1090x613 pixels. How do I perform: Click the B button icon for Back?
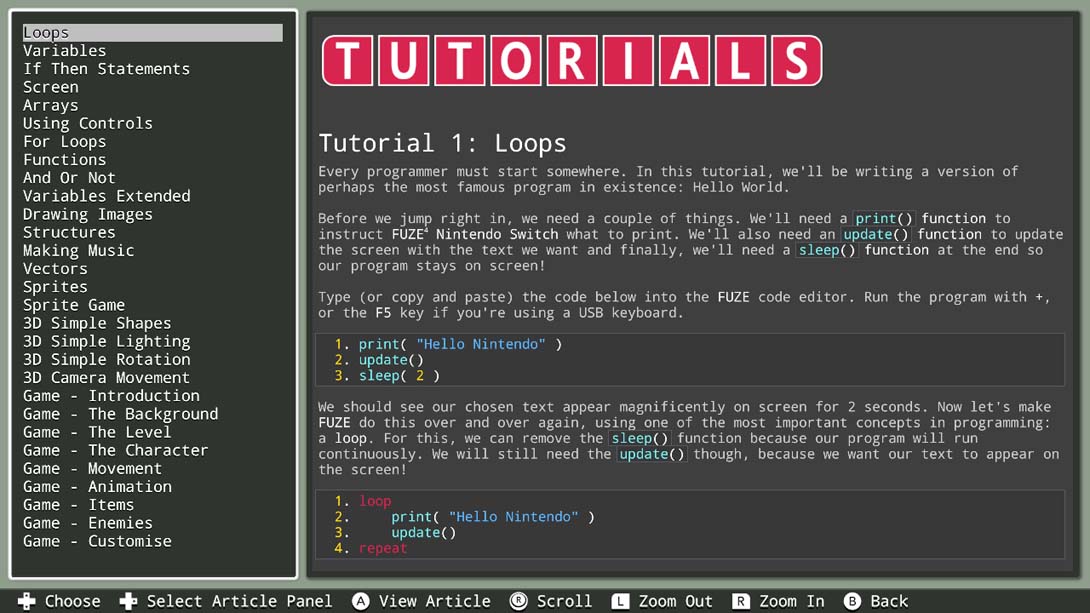pyautogui.click(x=852, y=601)
